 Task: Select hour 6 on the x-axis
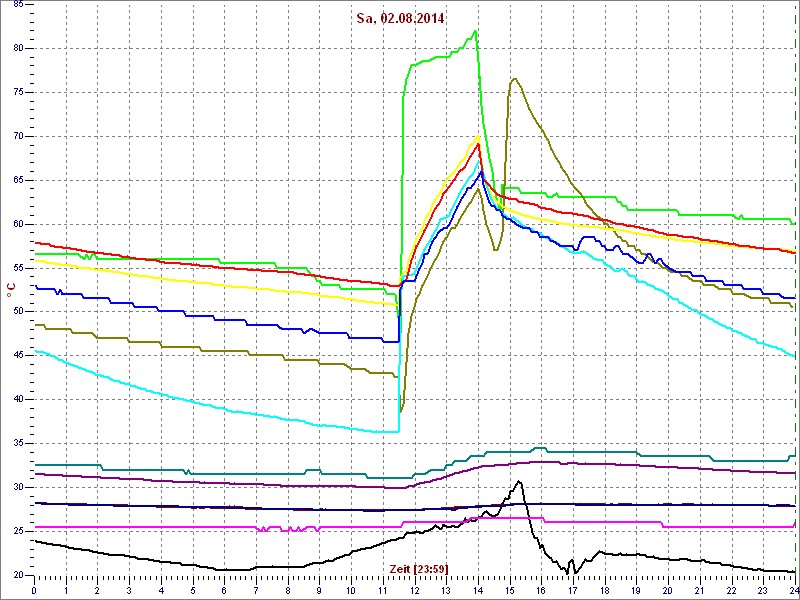[x=225, y=590]
